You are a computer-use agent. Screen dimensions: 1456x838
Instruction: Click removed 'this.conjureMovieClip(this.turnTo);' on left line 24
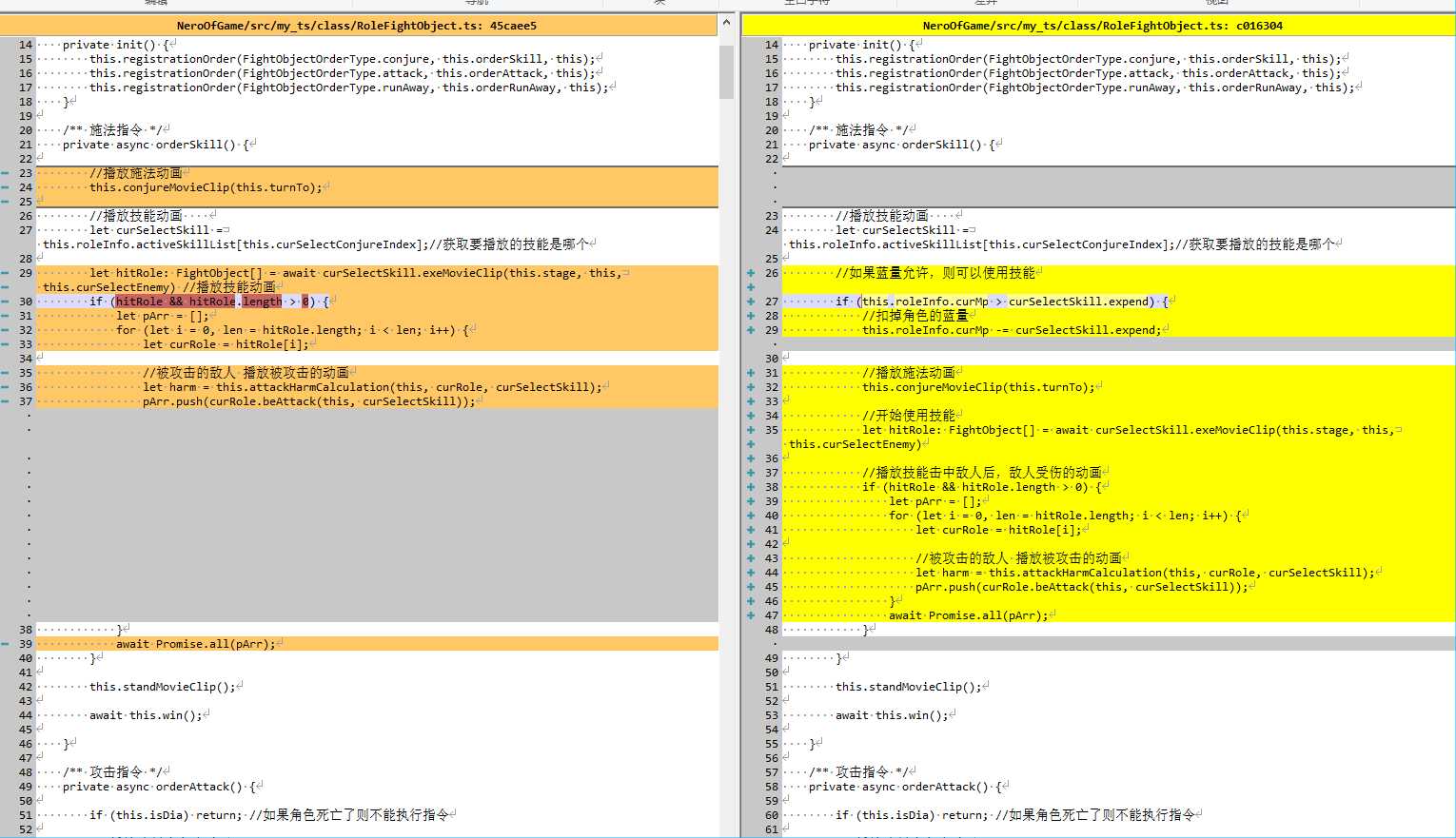point(206,187)
